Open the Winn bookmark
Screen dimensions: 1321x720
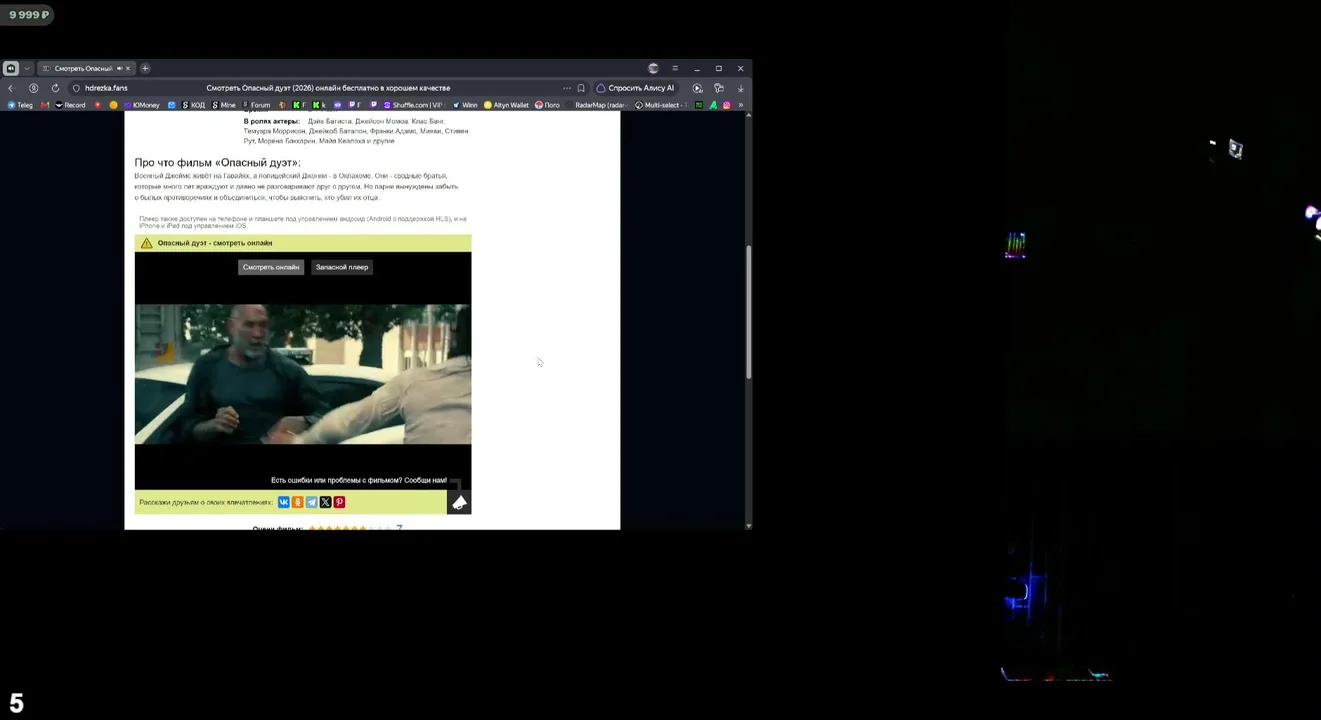466,105
